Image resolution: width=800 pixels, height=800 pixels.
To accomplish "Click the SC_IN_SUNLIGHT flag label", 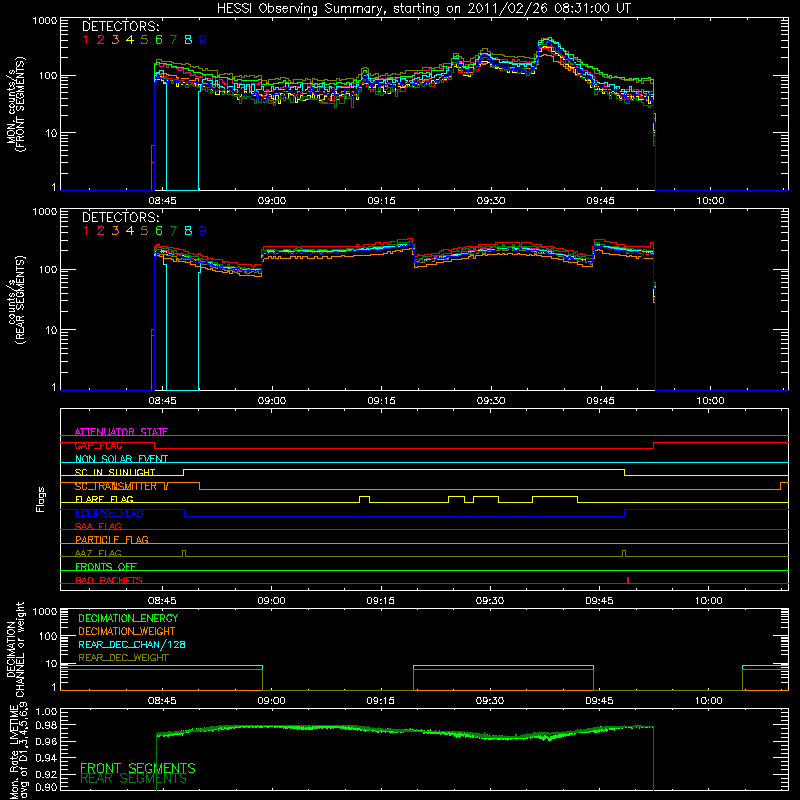I will (115, 472).
